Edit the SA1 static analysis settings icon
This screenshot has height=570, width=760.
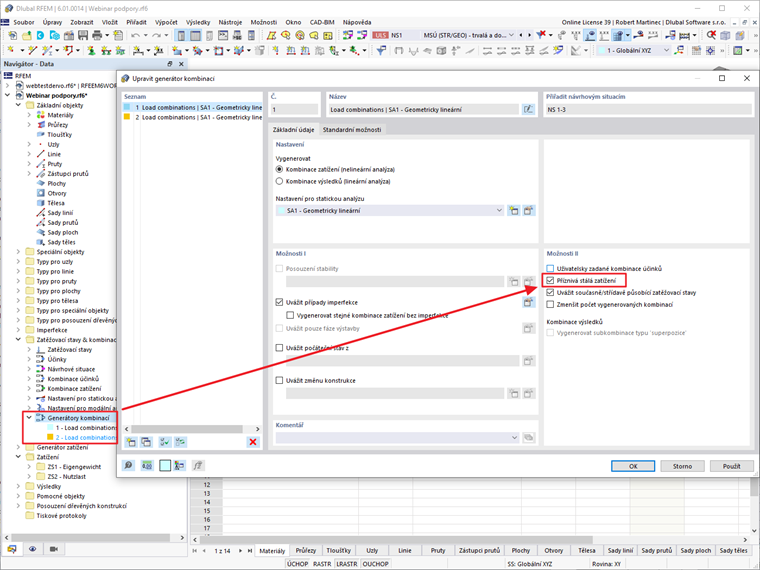pos(529,211)
